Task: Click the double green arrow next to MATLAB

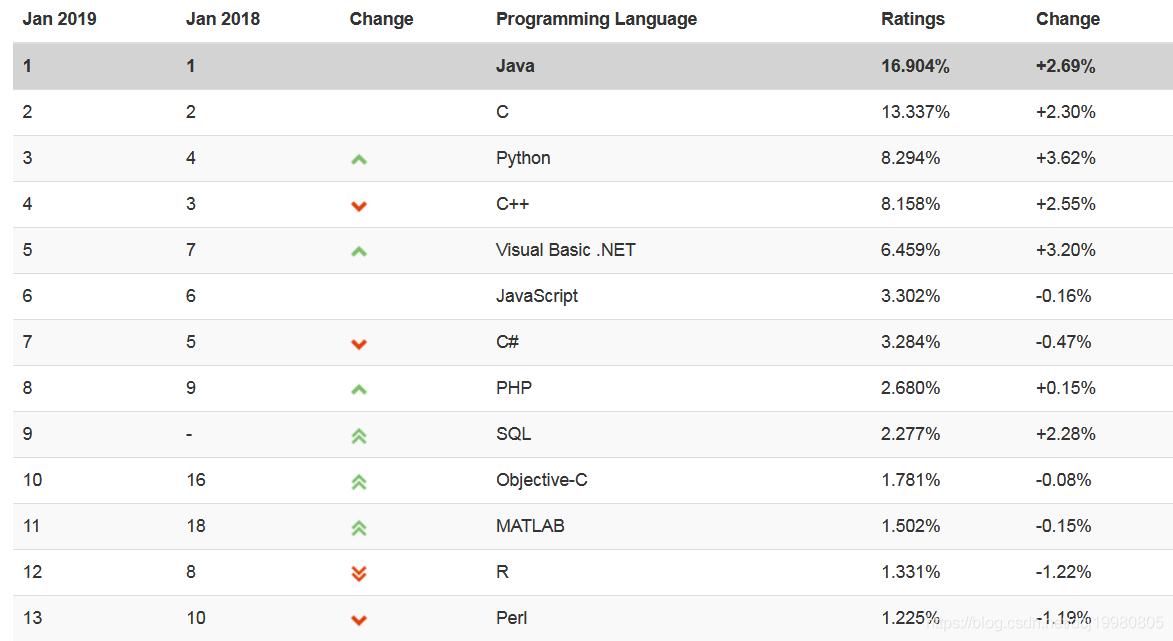Action: click(x=358, y=526)
